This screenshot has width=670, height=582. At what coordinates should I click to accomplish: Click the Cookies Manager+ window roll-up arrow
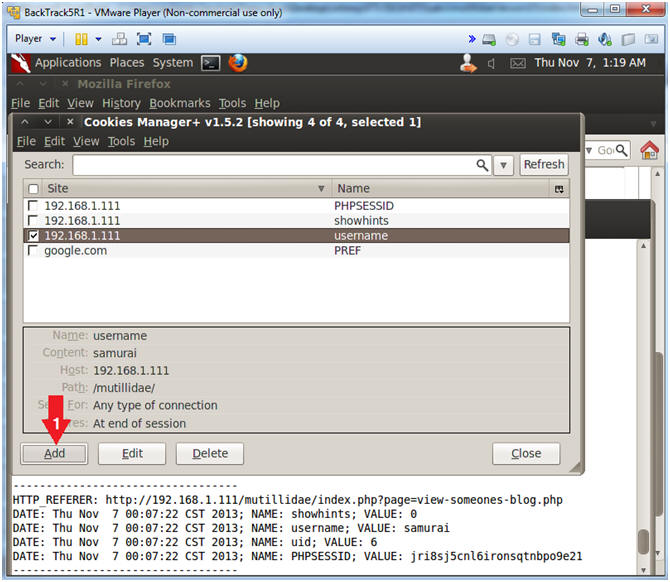(25, 122)
